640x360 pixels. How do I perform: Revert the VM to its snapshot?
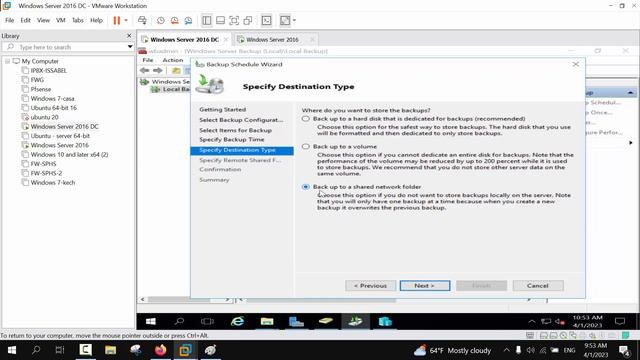175,20
